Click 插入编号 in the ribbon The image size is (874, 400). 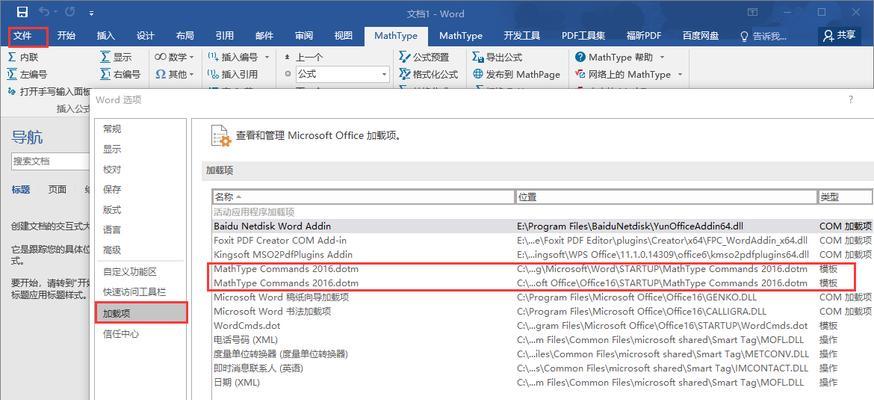coord(232,57)
